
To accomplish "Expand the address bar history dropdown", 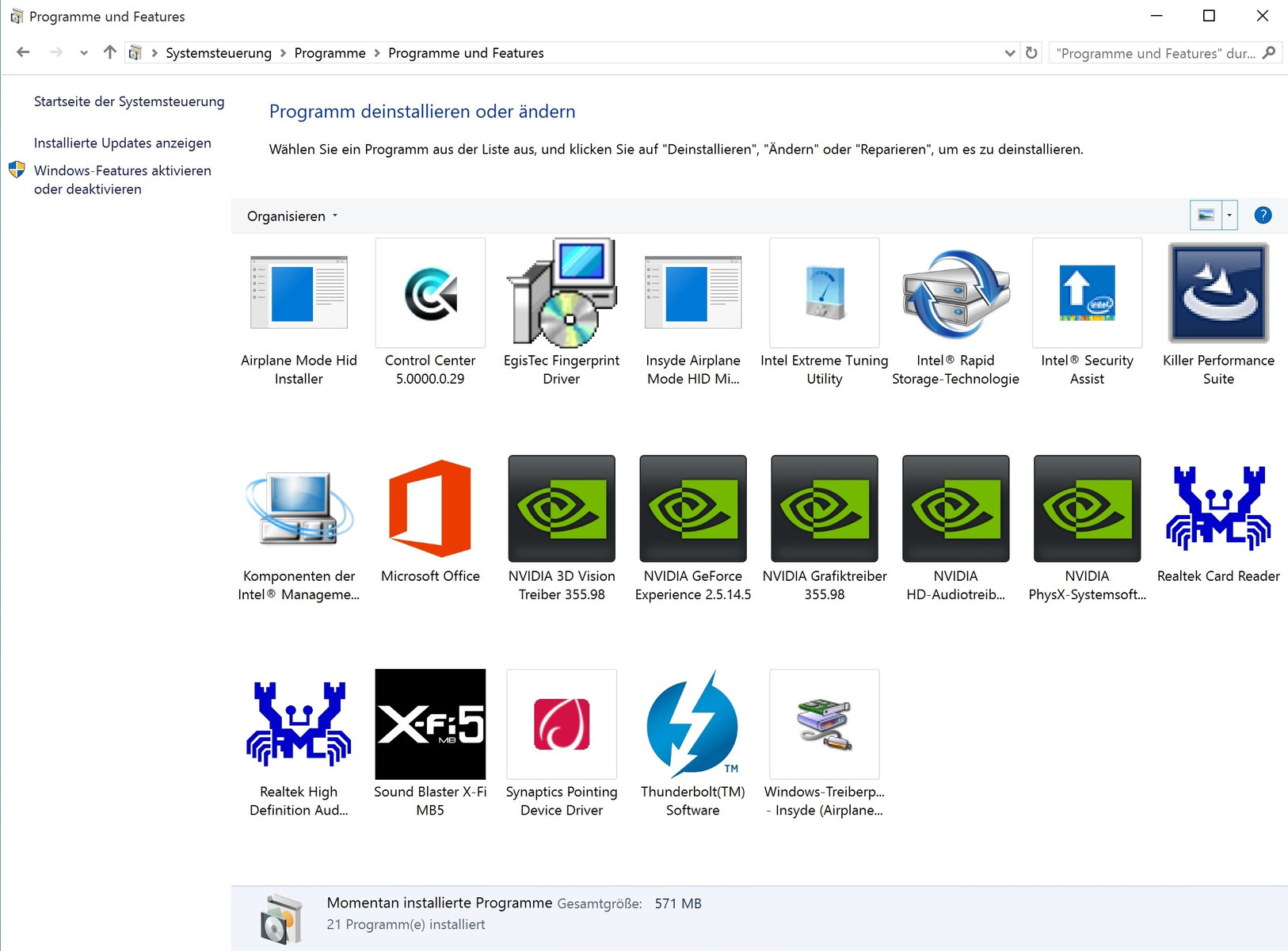I will pyautogui.click(x=1010, y=53).
